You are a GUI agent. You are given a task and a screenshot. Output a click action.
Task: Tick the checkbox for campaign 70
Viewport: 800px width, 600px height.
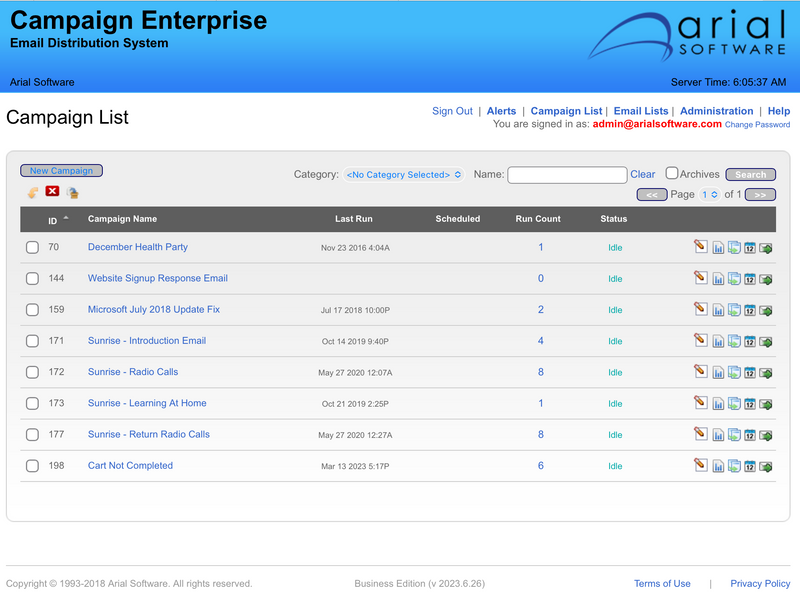coord(32,247)
